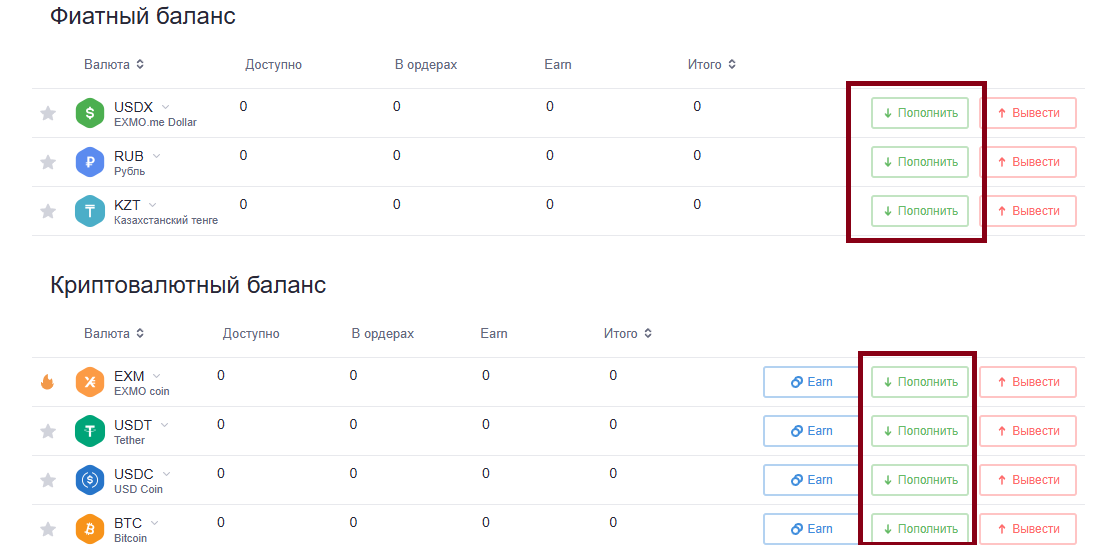Image resolution: width=1107 pixels, height=545 pixels.
Task: Click the KZT tenge coin icon
Action: tap(90, 211)
